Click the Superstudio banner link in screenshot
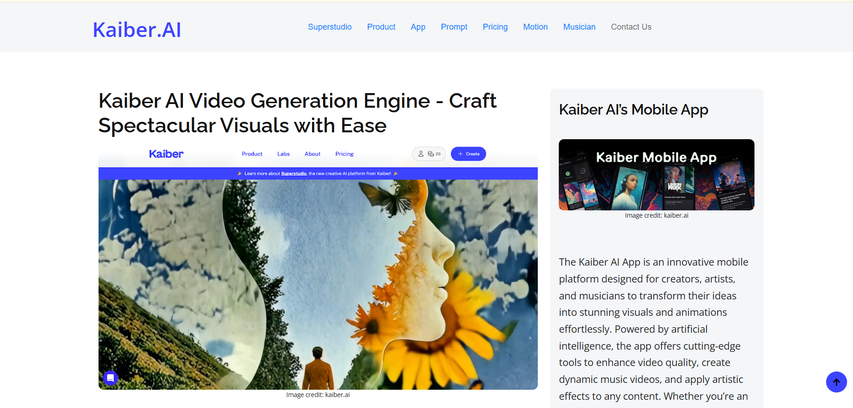 coord(293,174)
